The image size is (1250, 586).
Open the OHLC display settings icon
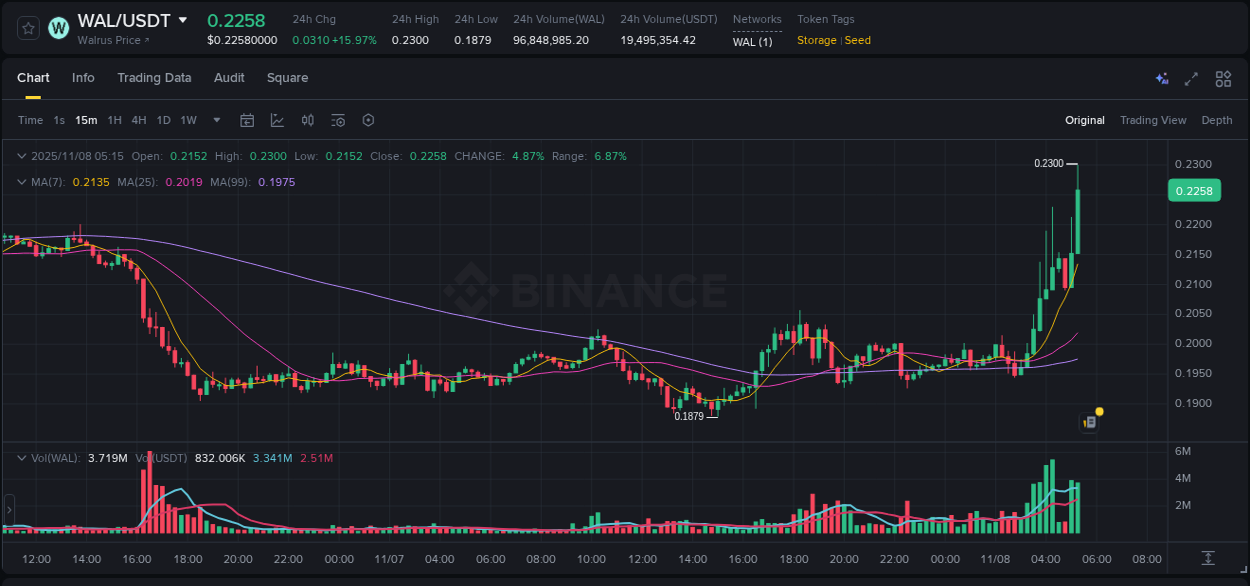[308, 120]
